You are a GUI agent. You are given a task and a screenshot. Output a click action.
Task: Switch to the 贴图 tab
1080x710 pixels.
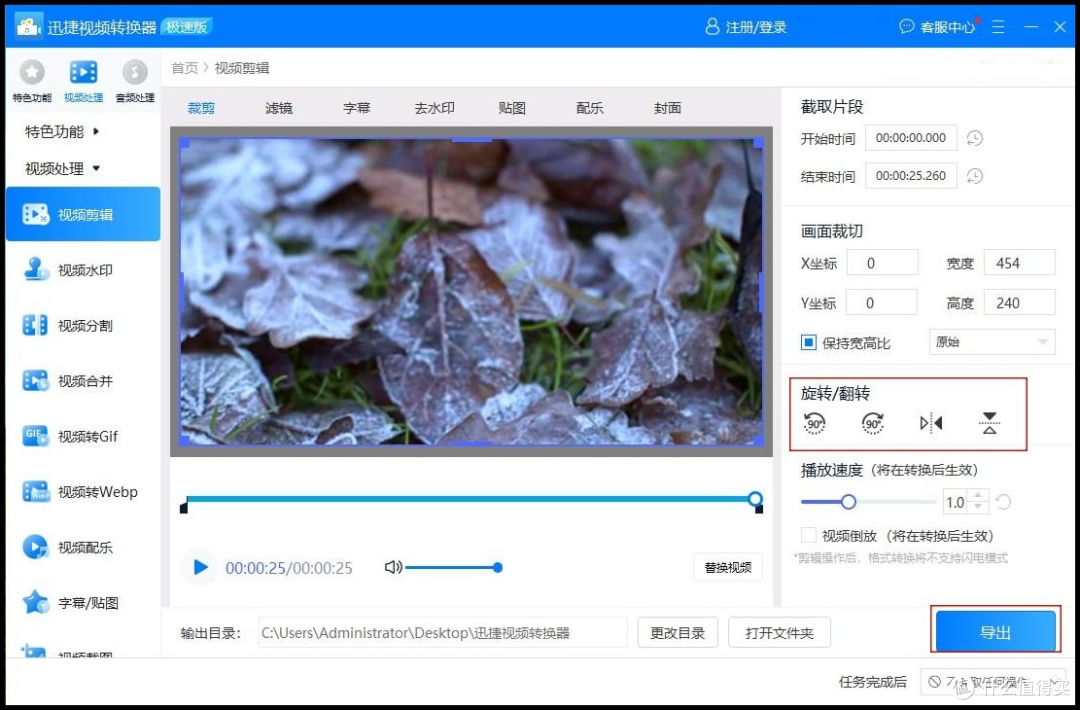pos(512,107)
